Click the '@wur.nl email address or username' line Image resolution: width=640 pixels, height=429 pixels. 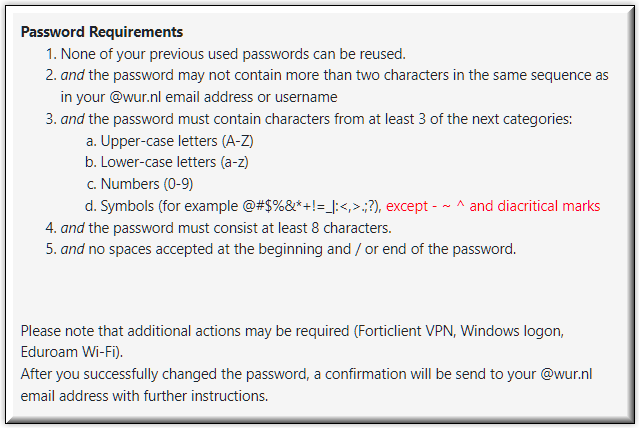(x=199, y=97)
